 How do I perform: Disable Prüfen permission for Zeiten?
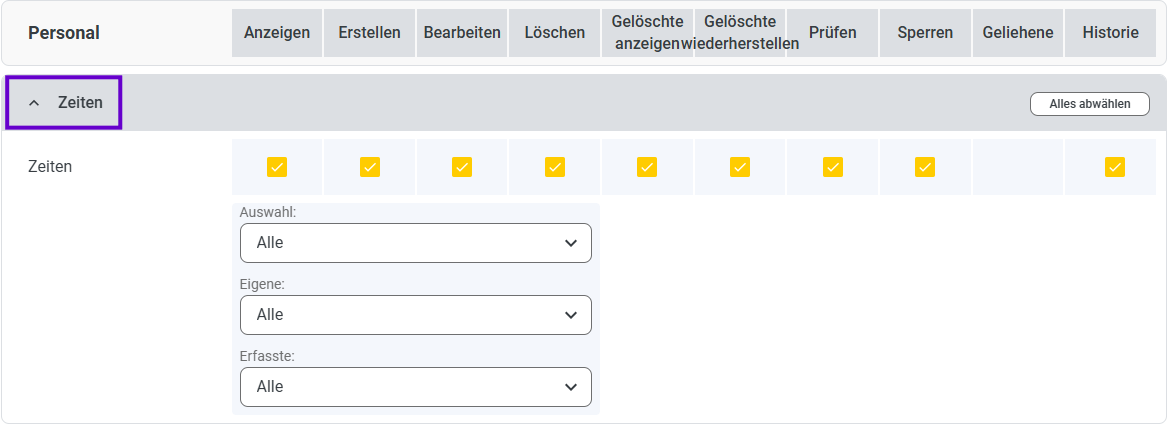833,167
